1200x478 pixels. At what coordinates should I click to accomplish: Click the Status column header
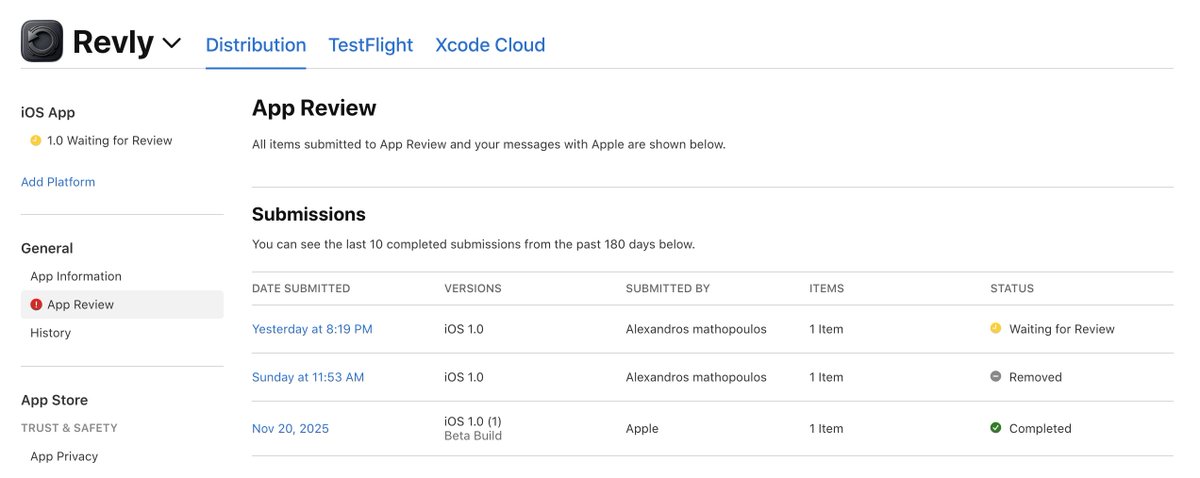click(x=1012, y=288)
